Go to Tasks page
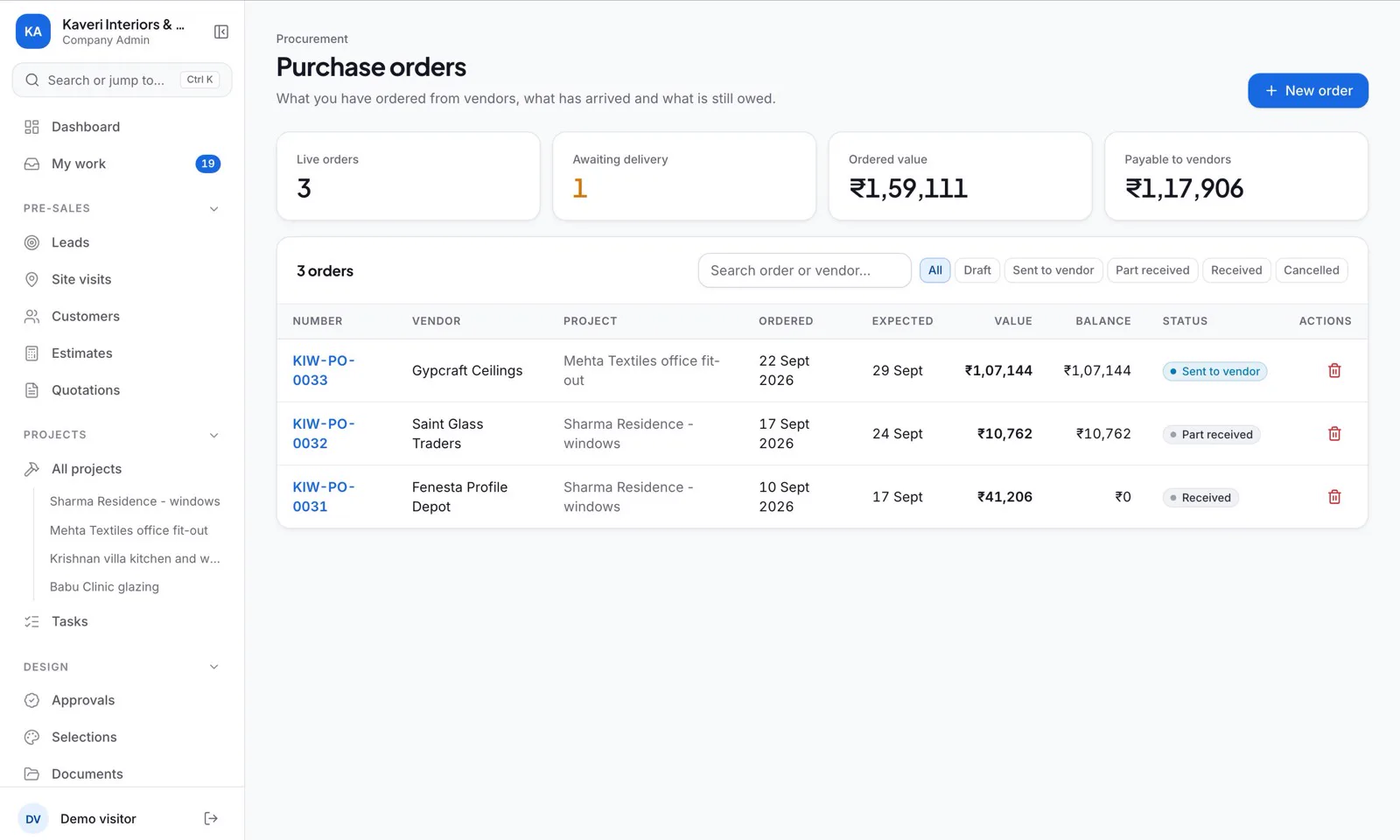Image resolution: width=1400 pixels, height=840 pixels. click(122, 621)
